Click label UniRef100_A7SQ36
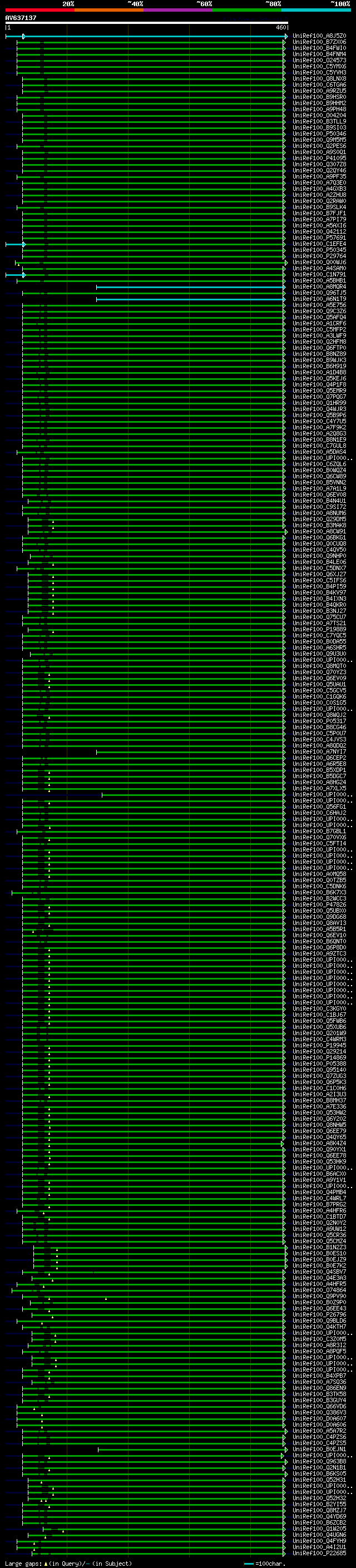 (x=319, y=1382)
